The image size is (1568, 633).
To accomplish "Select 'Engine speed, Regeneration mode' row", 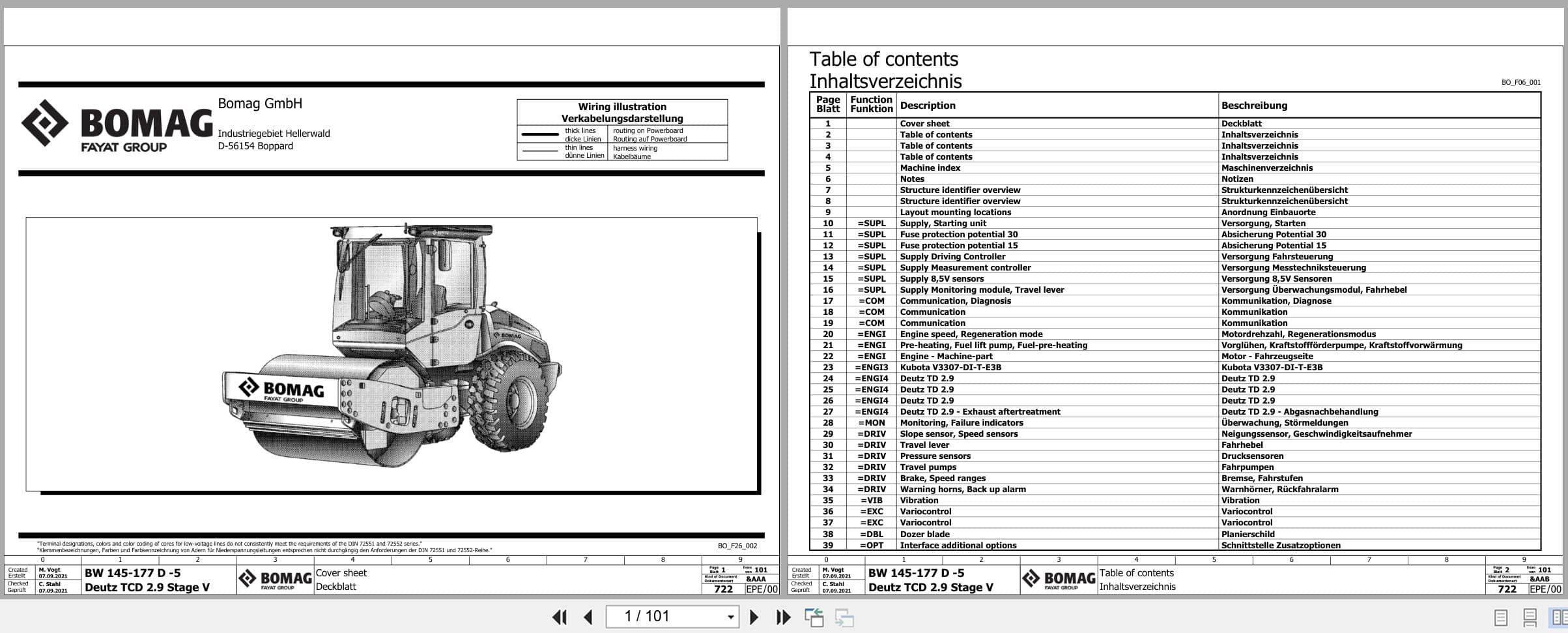I will pyautogui.click(x=1175, y=334).
